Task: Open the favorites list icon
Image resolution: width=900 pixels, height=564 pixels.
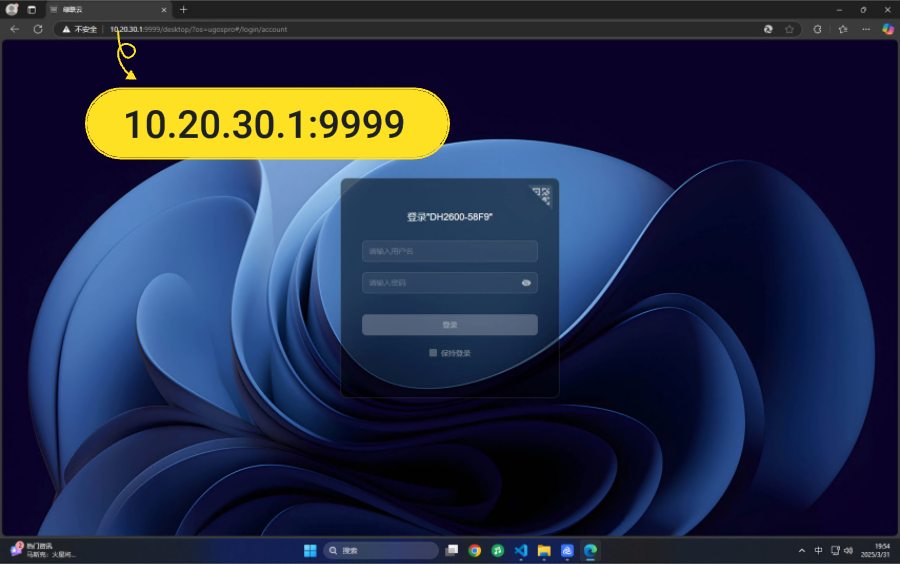Action: (843, 29)
